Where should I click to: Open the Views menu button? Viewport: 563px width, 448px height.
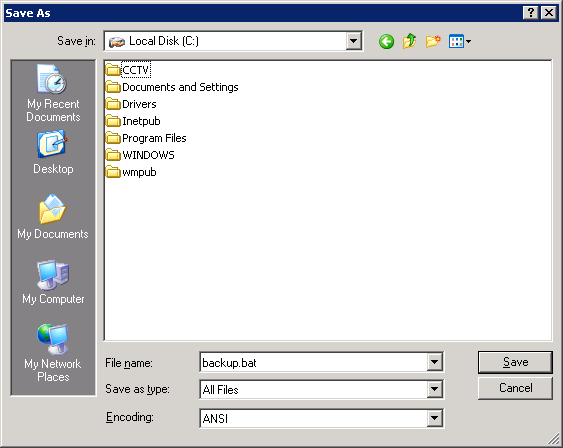pos(460,42)
